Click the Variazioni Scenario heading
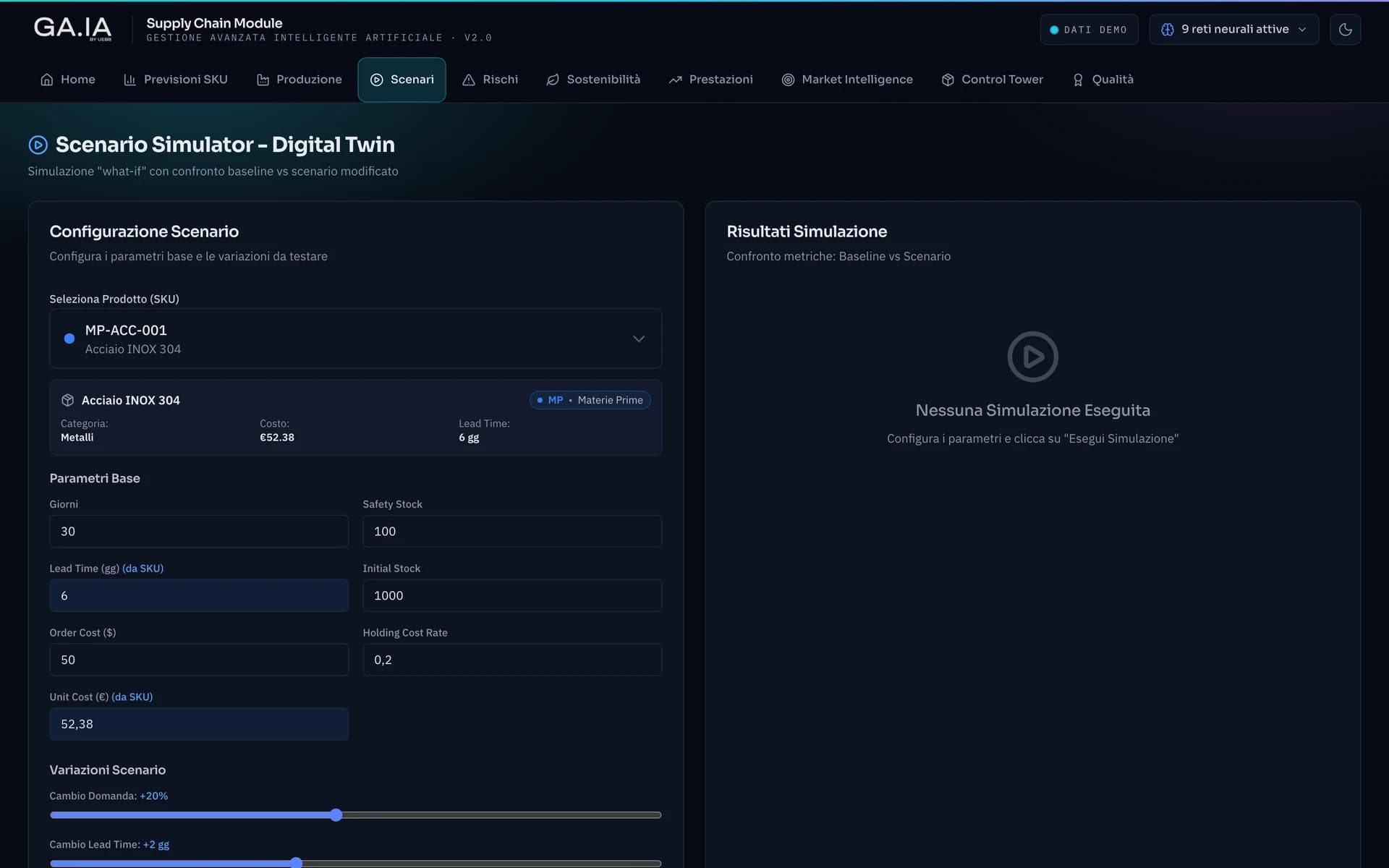This screenshot has height=868, width=1389. pyautogui.click(x=108, y=770)
